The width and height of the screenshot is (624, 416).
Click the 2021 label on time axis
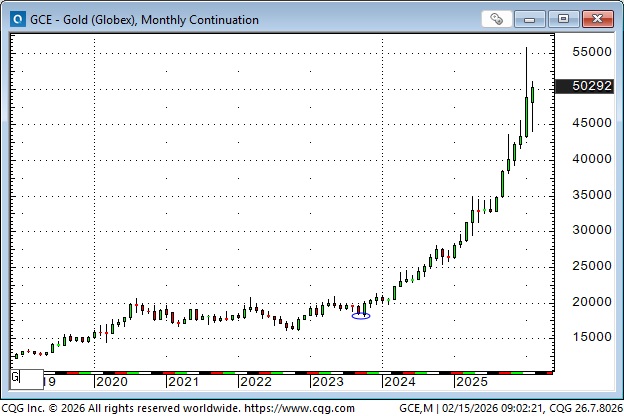[182, 381]
